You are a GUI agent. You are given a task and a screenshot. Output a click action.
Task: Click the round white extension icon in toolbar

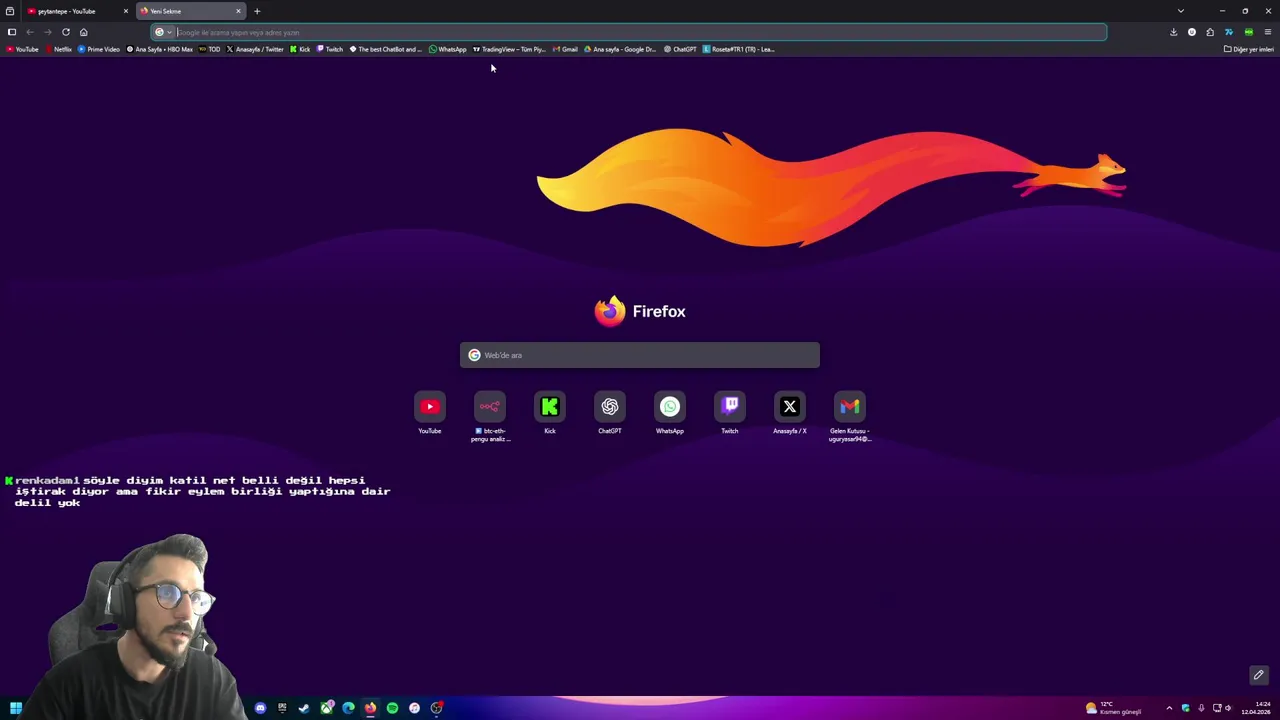(x=1192, y=32)
